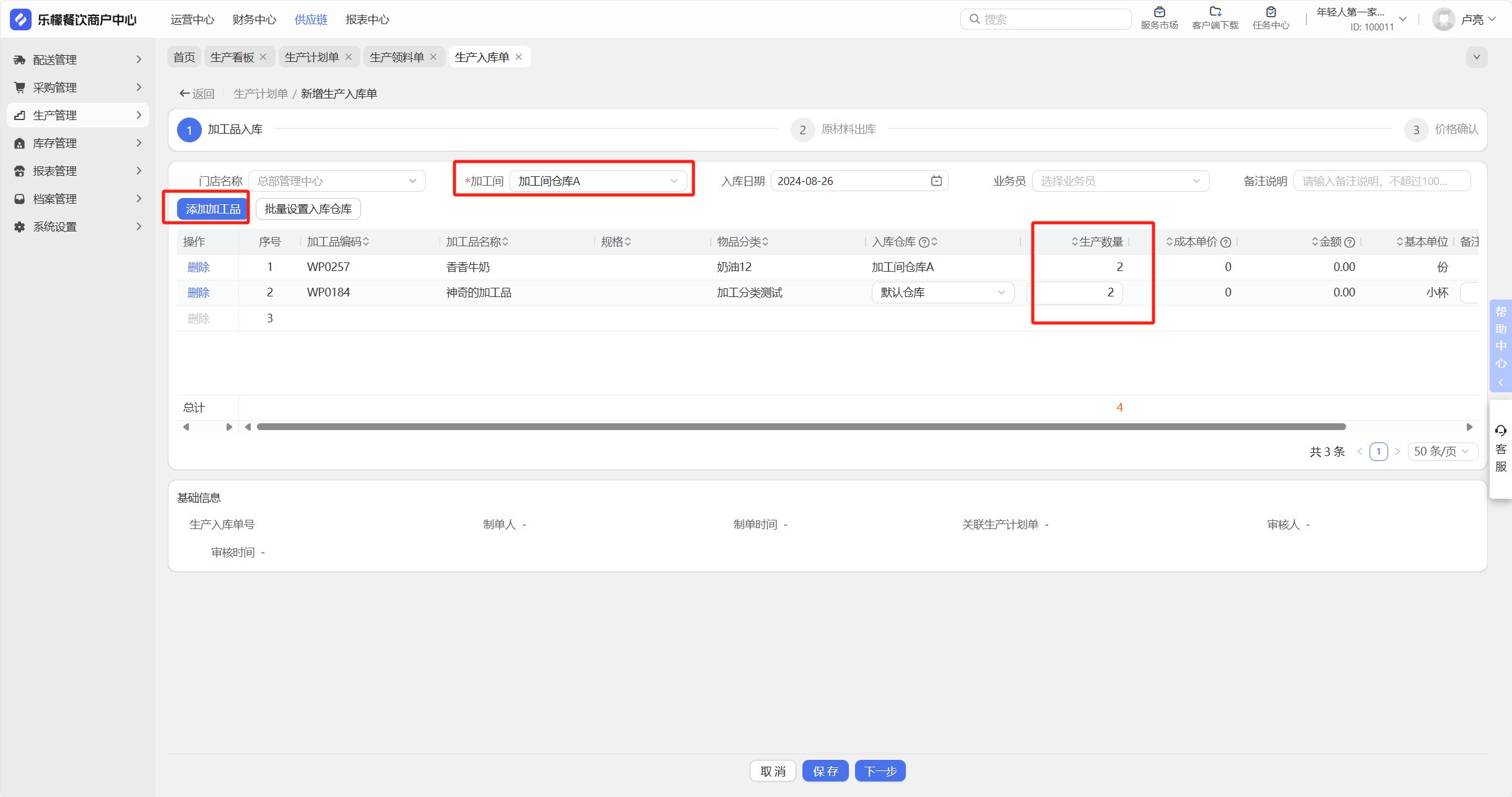Screen dimensions: 1512x797
Task: Click the 下一步 button
Action: point(880,771)
